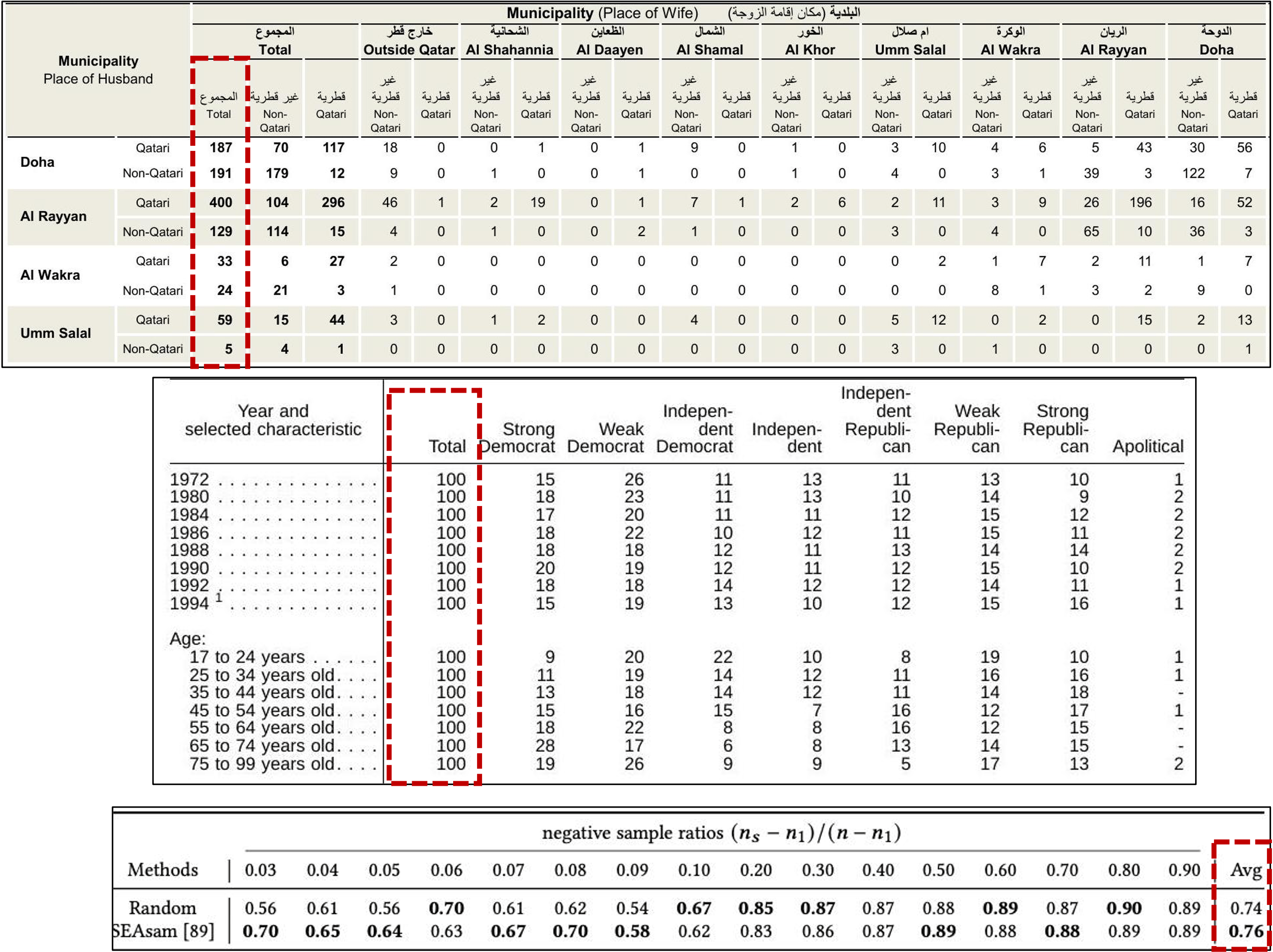
Task: Click the Al Khor column header
Action: tap(809, 49)
